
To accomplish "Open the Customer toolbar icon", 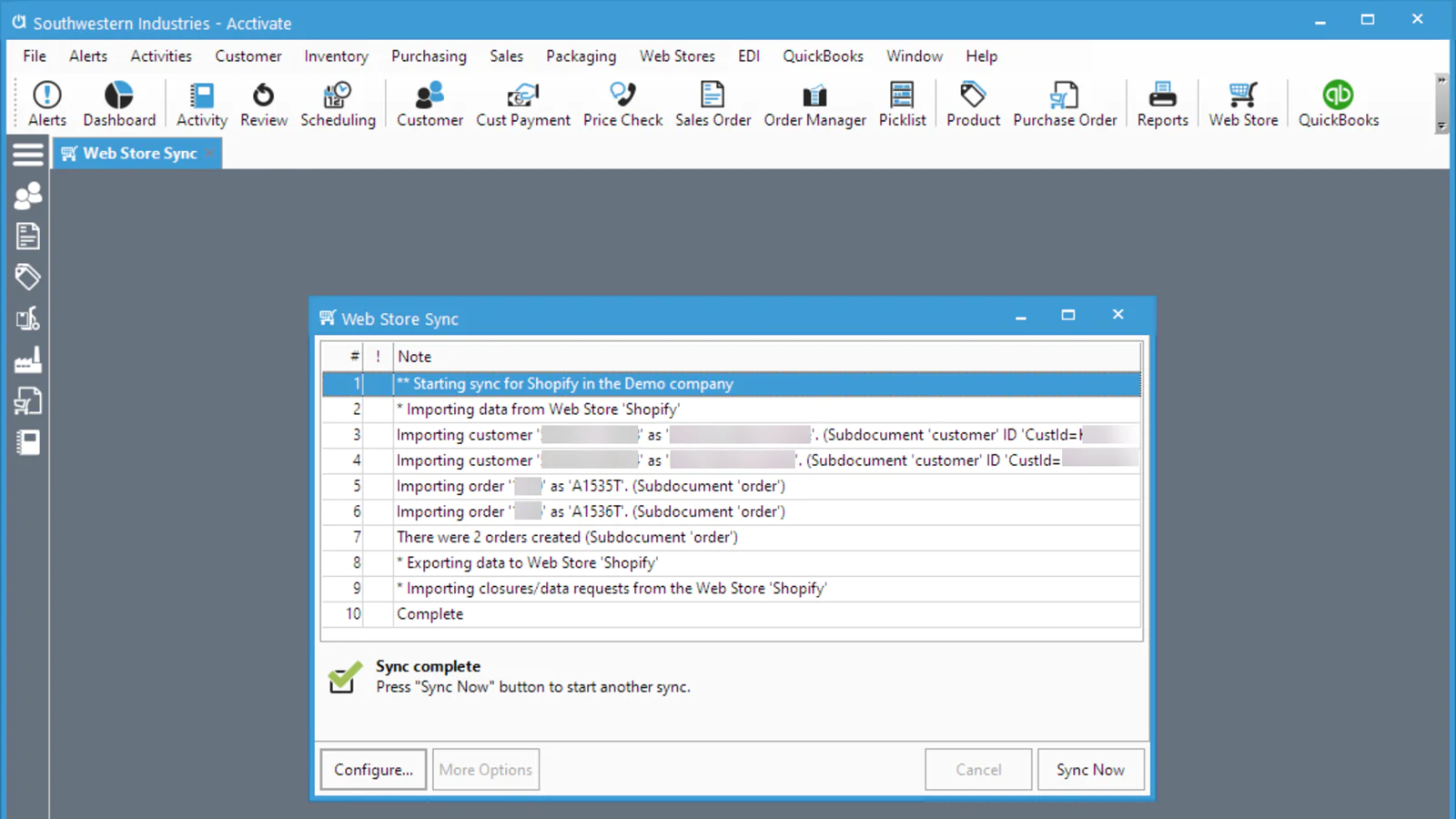I will tap(430, 104).
